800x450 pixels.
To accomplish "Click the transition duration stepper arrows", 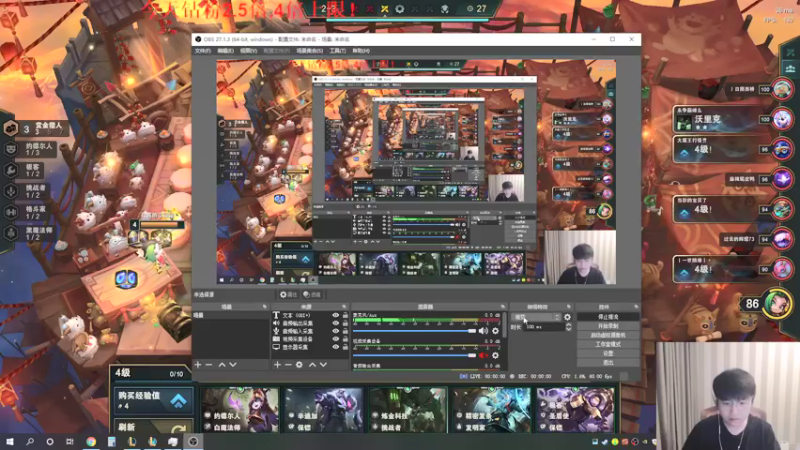I will tap(568, 327).
